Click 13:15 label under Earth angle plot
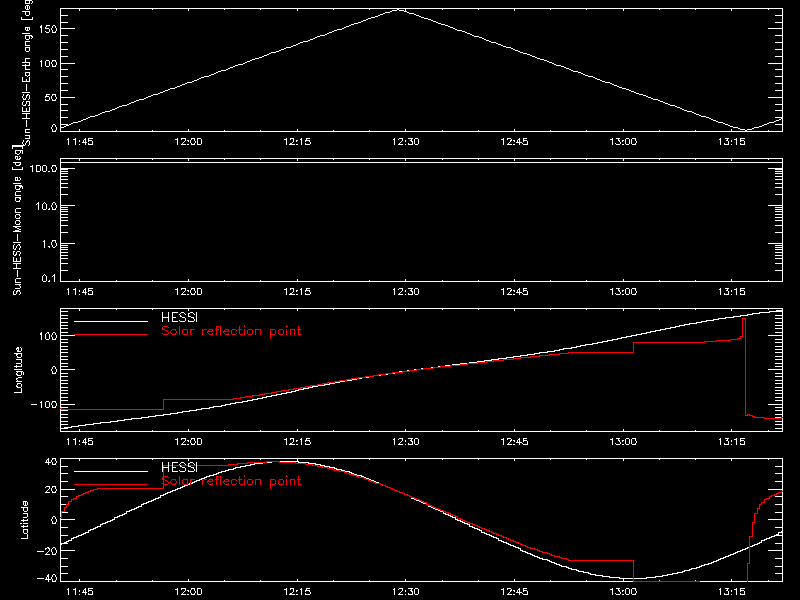The width and height of the screenshot is (800, 600). click(x=732, y=142)
